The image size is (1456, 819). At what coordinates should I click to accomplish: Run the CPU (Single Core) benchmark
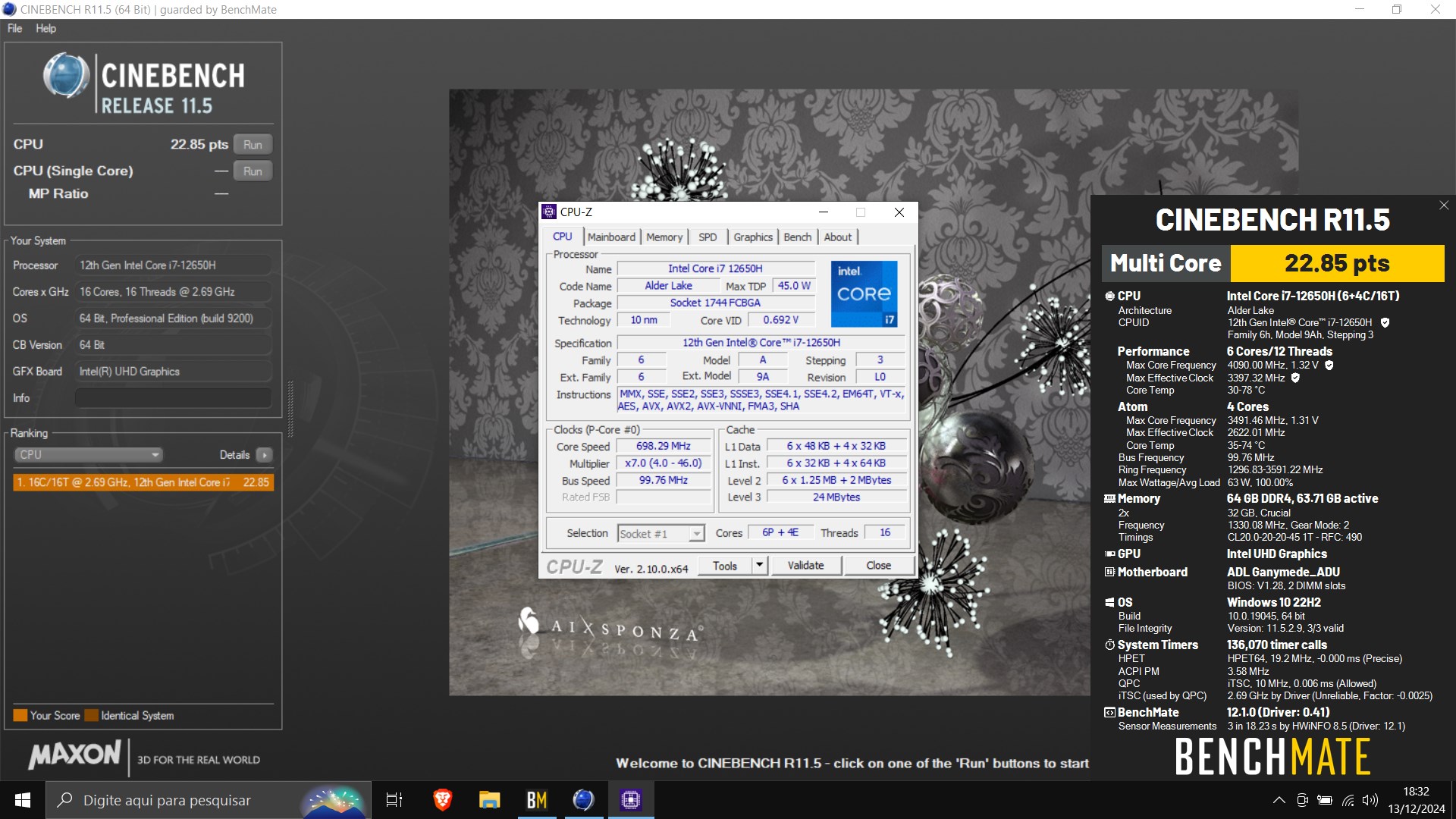[x=253, y=171]
